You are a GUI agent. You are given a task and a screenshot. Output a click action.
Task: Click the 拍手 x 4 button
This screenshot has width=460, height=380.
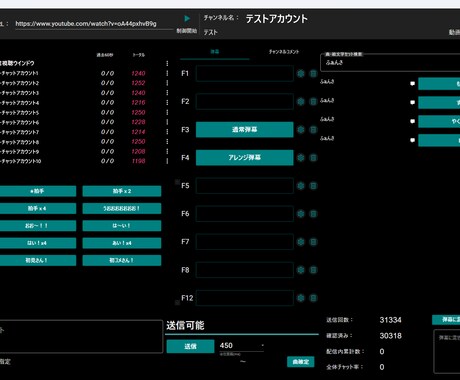(x=37, y=208)
